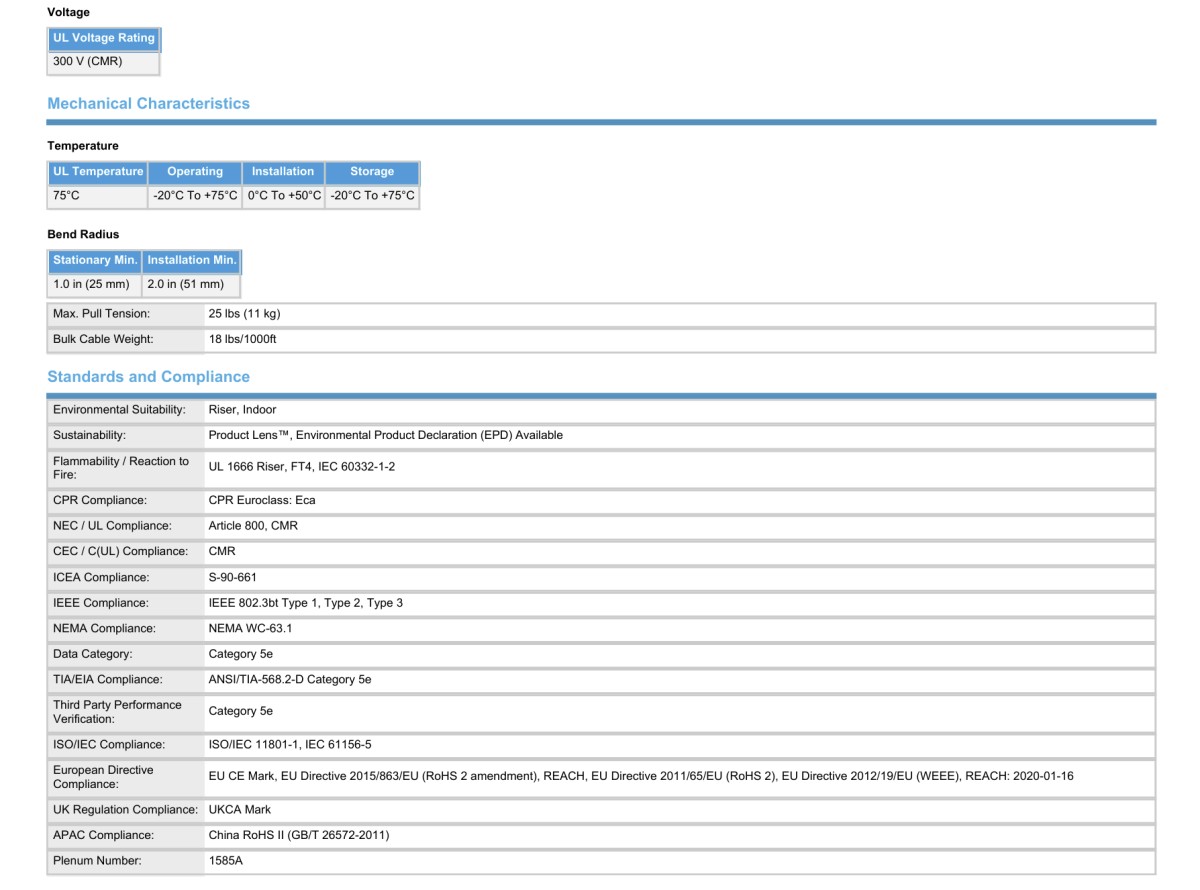Click the 300 V (CMR) voltage cell

88,62
